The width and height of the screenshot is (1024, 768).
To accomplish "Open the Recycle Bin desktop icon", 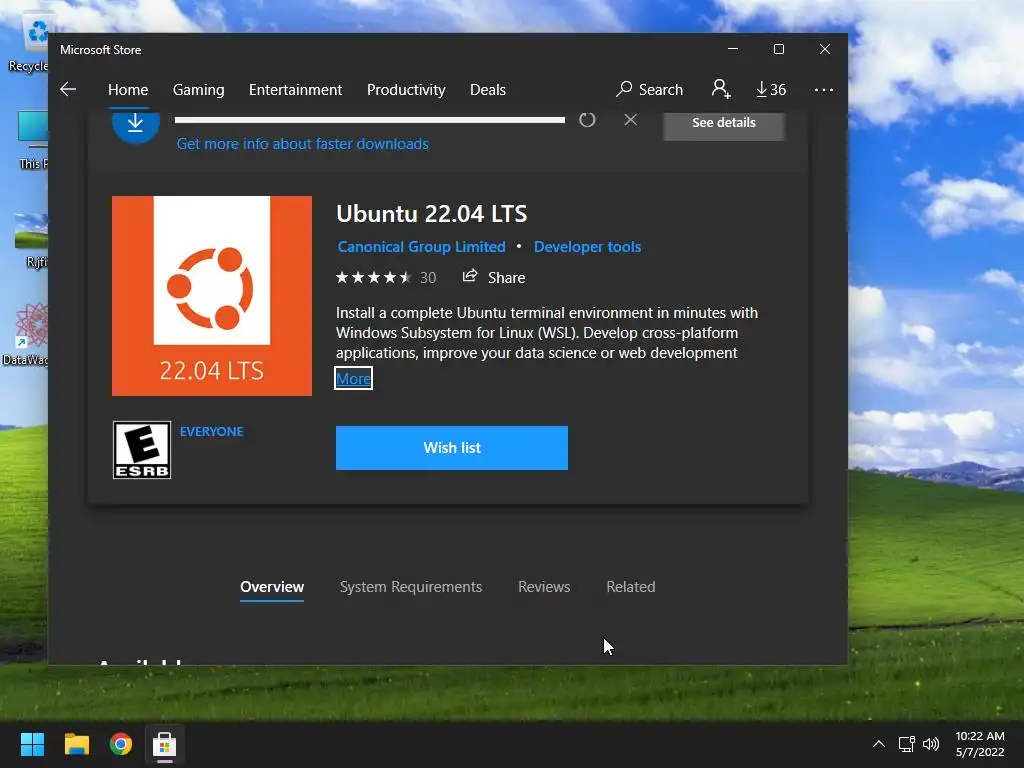I will (29, 44).
